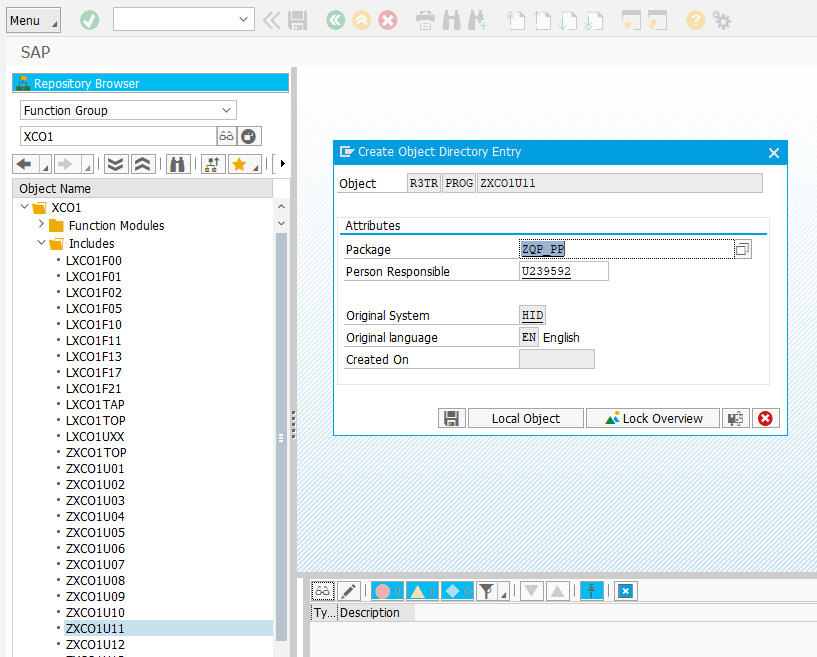Collapse the Includes folder
Image resolution: width=817 pixels, height=657 pixels.
41,244
